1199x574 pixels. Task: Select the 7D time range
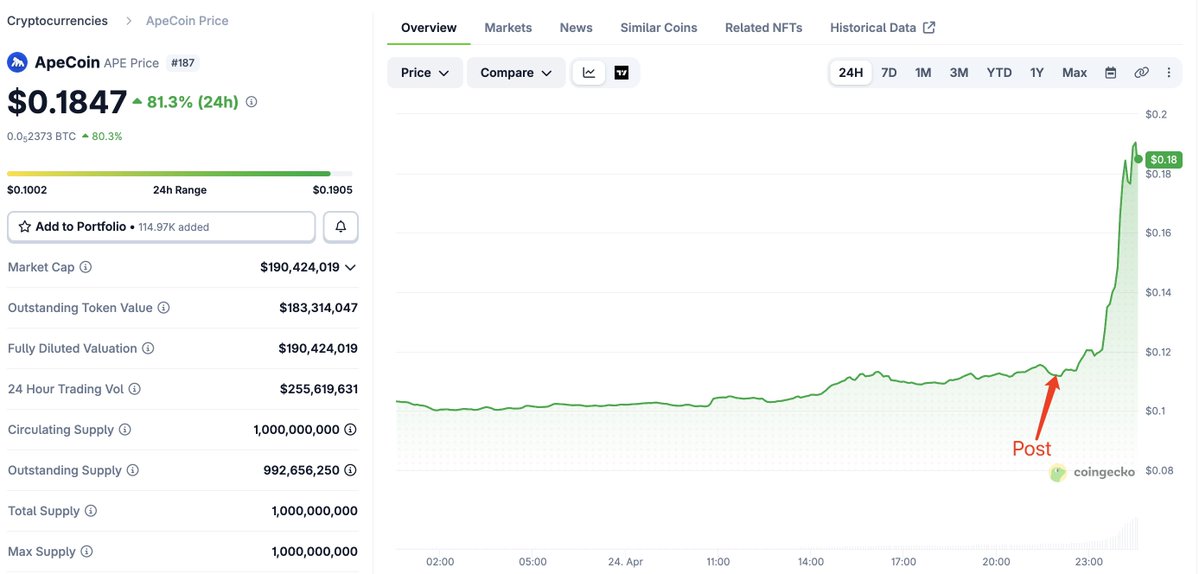(888, 73)
